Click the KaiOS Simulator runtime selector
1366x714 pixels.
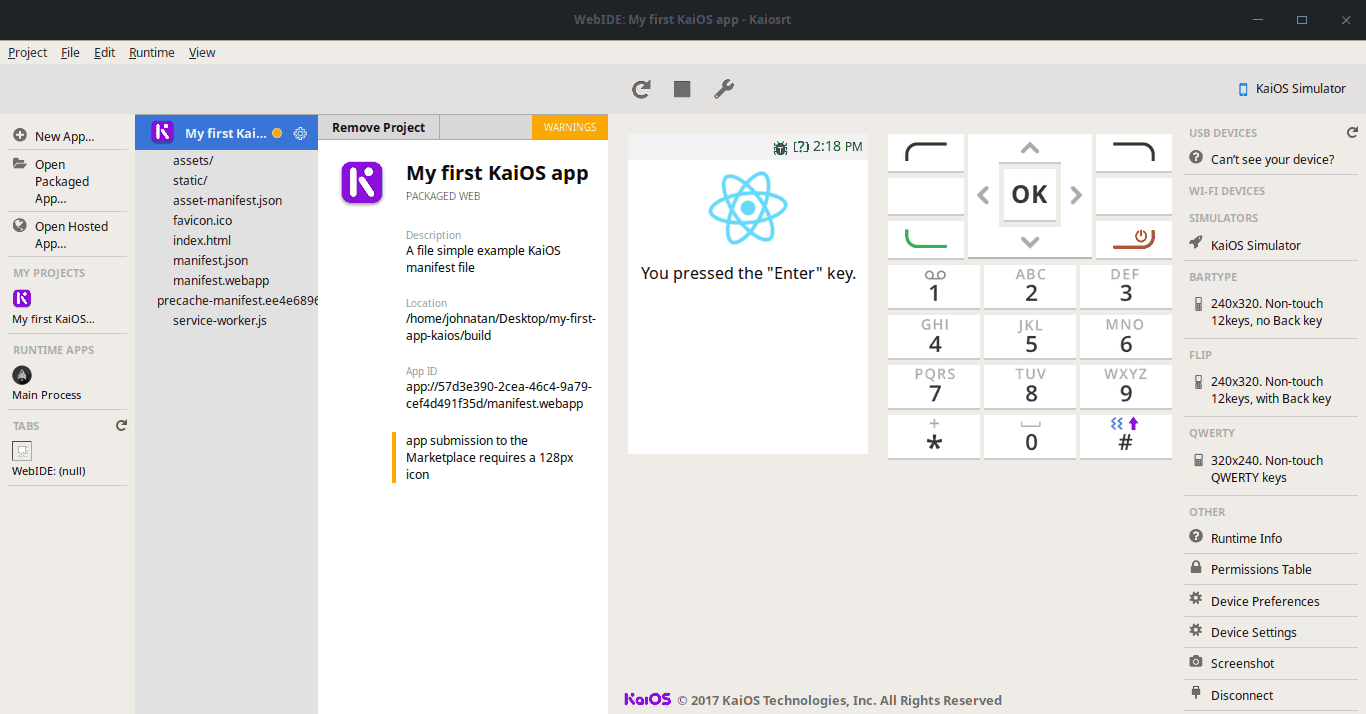click(x=1291, y=88)
